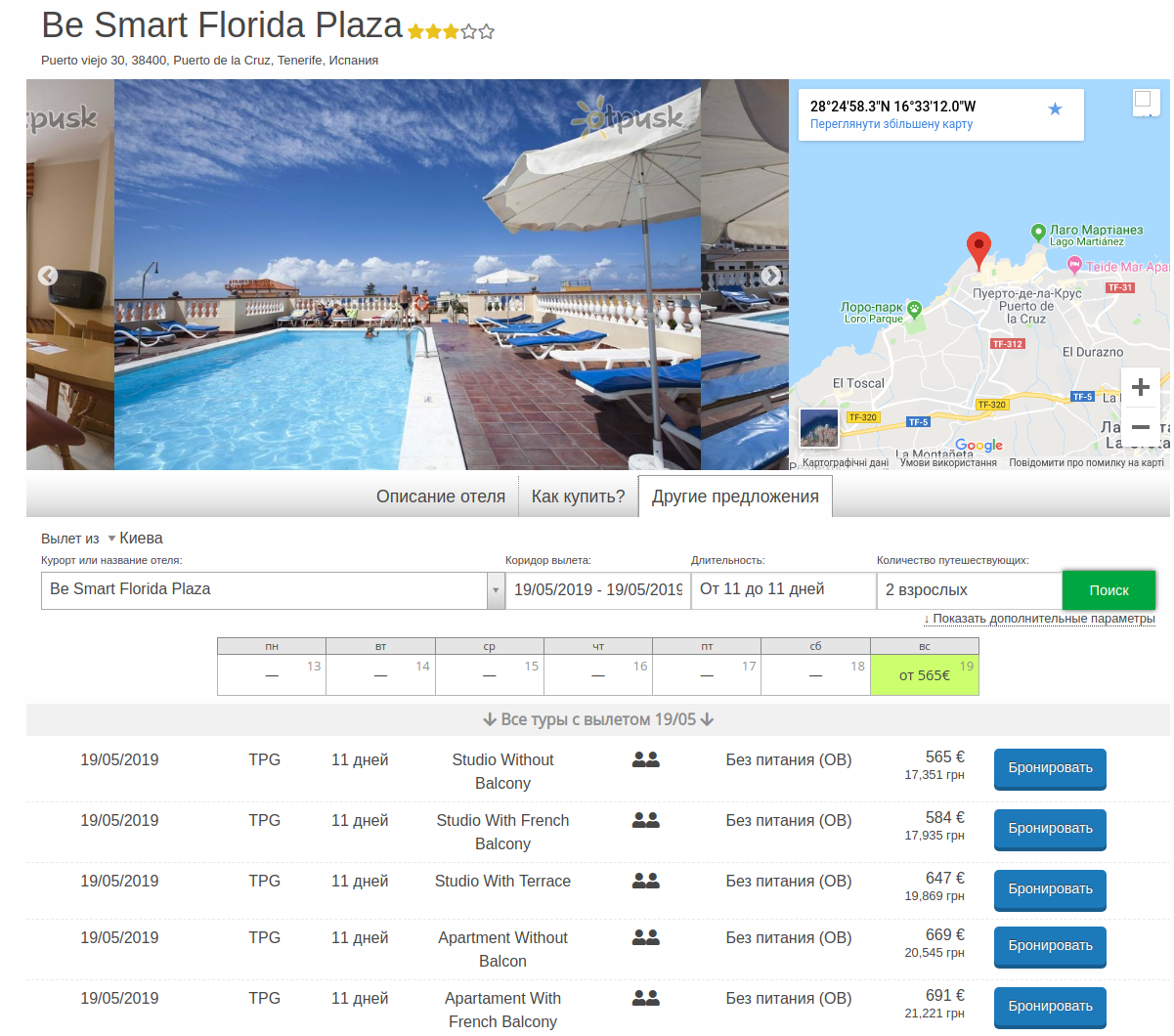
Task: Click guests icon in 584 € row
Action: [x=645, y=820]
